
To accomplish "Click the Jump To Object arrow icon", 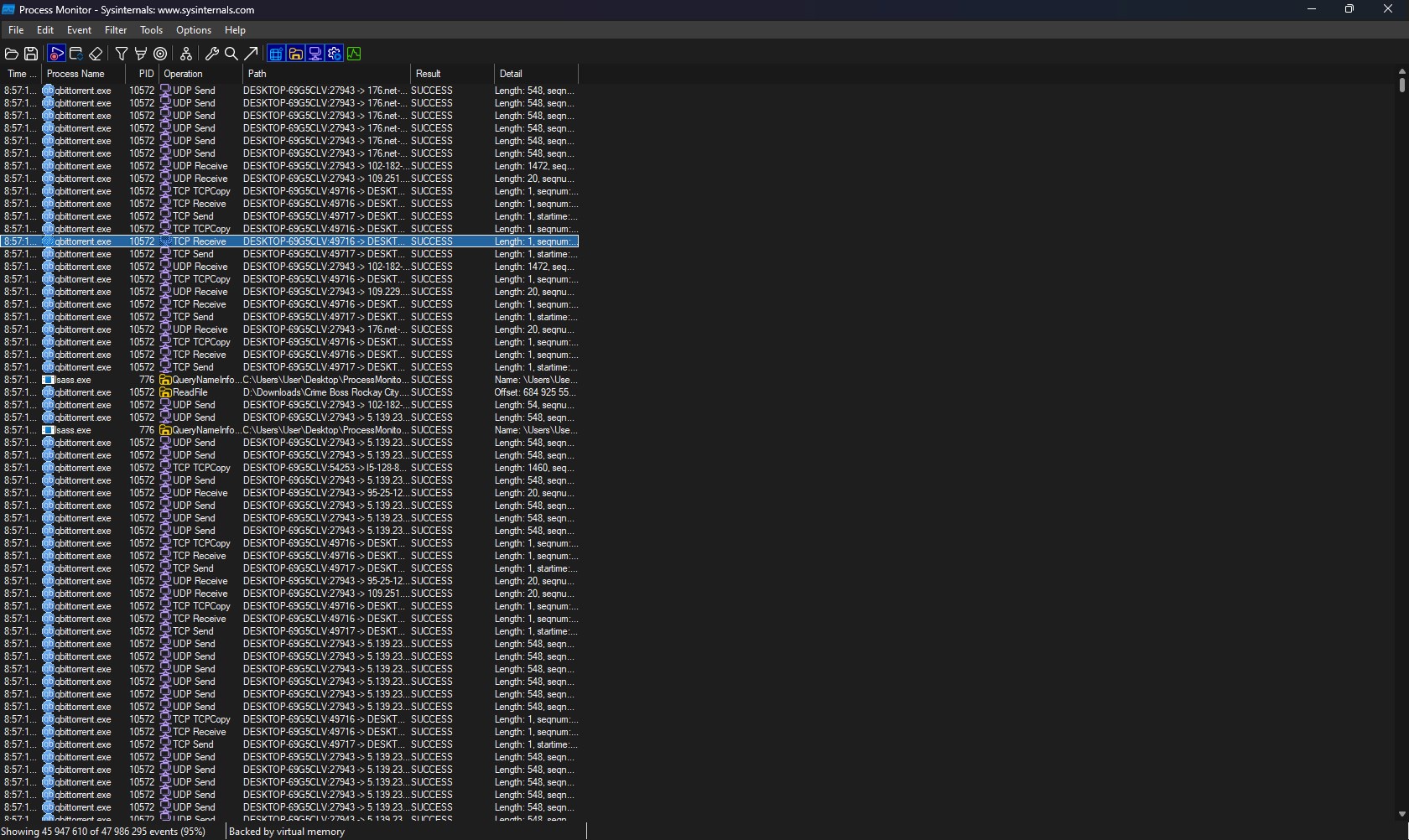I will coord(251,54).
